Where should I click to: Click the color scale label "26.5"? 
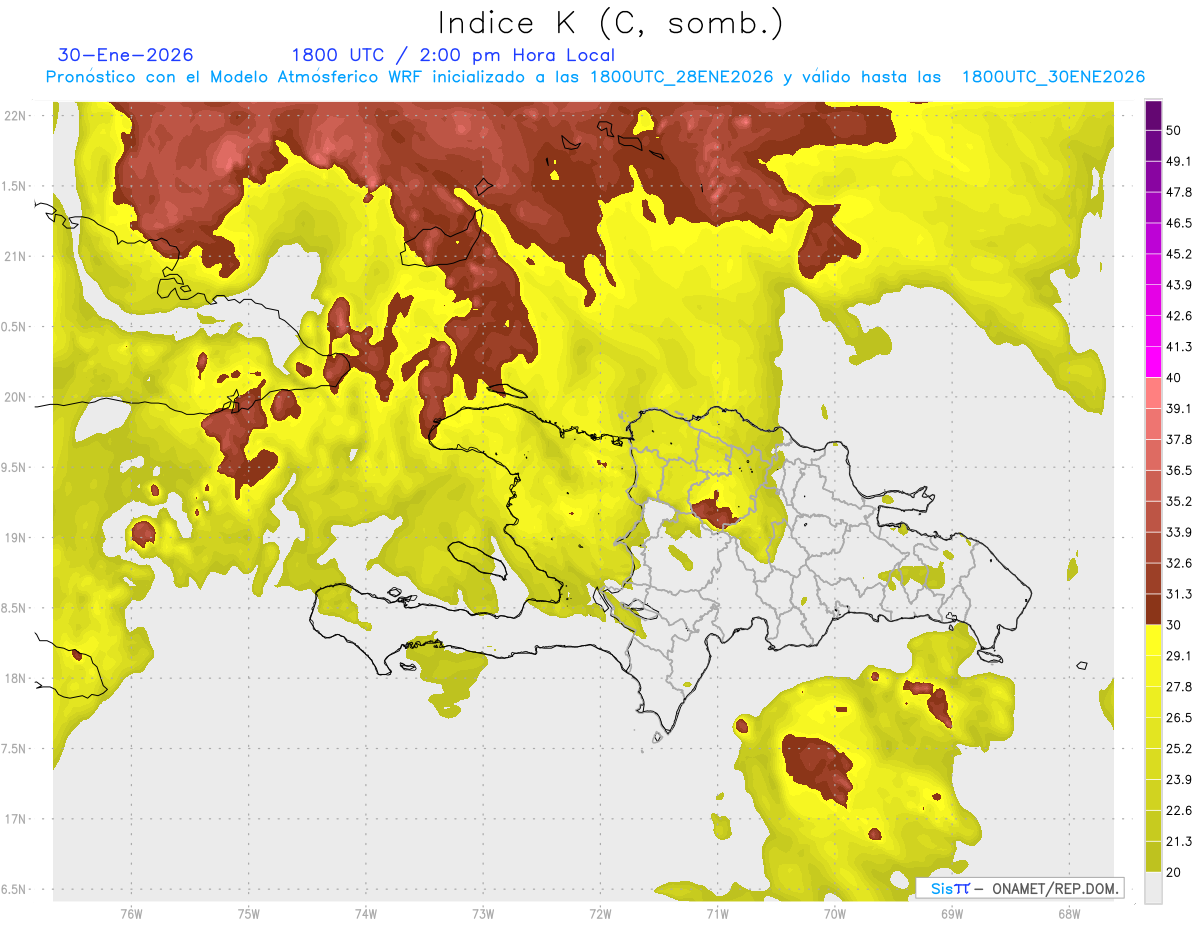coord(1179,717)
